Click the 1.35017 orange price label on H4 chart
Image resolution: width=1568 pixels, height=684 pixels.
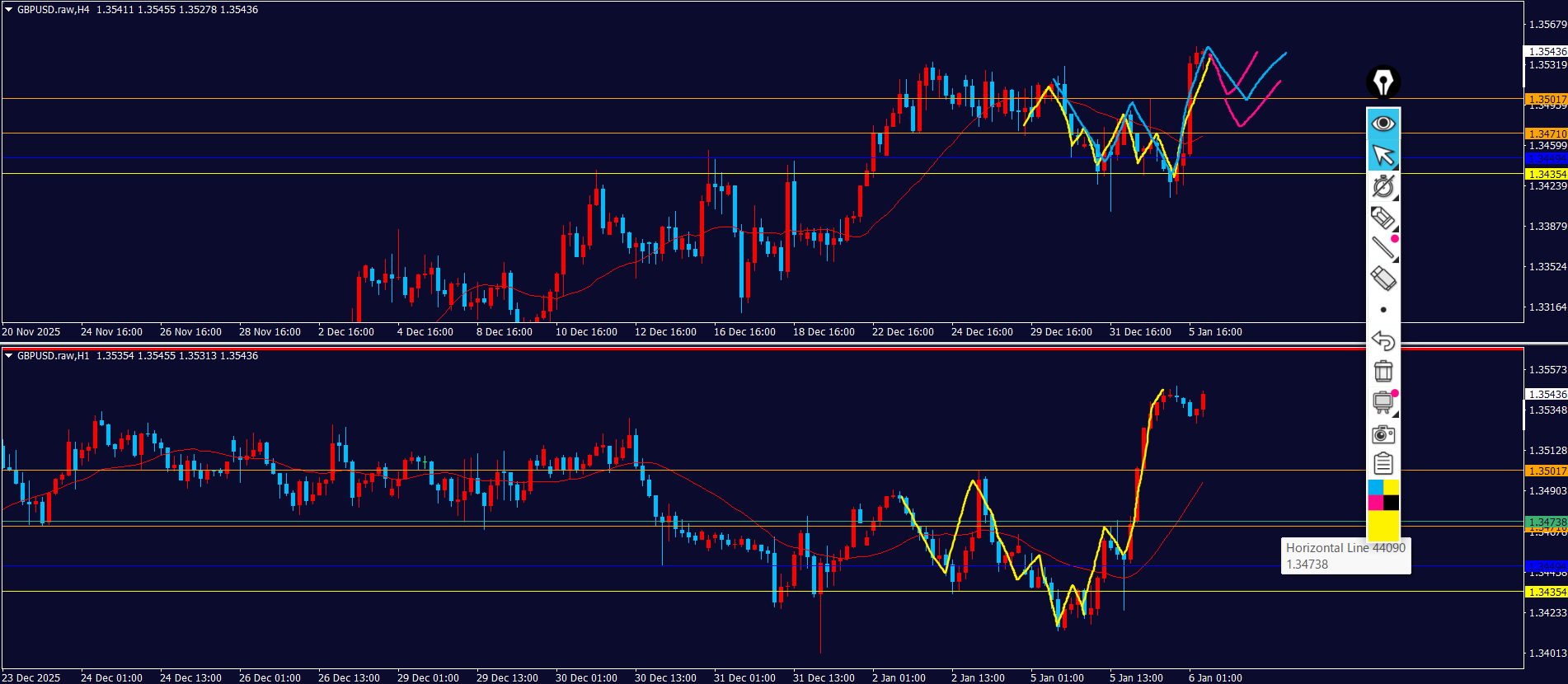[x=1547, y=100]
